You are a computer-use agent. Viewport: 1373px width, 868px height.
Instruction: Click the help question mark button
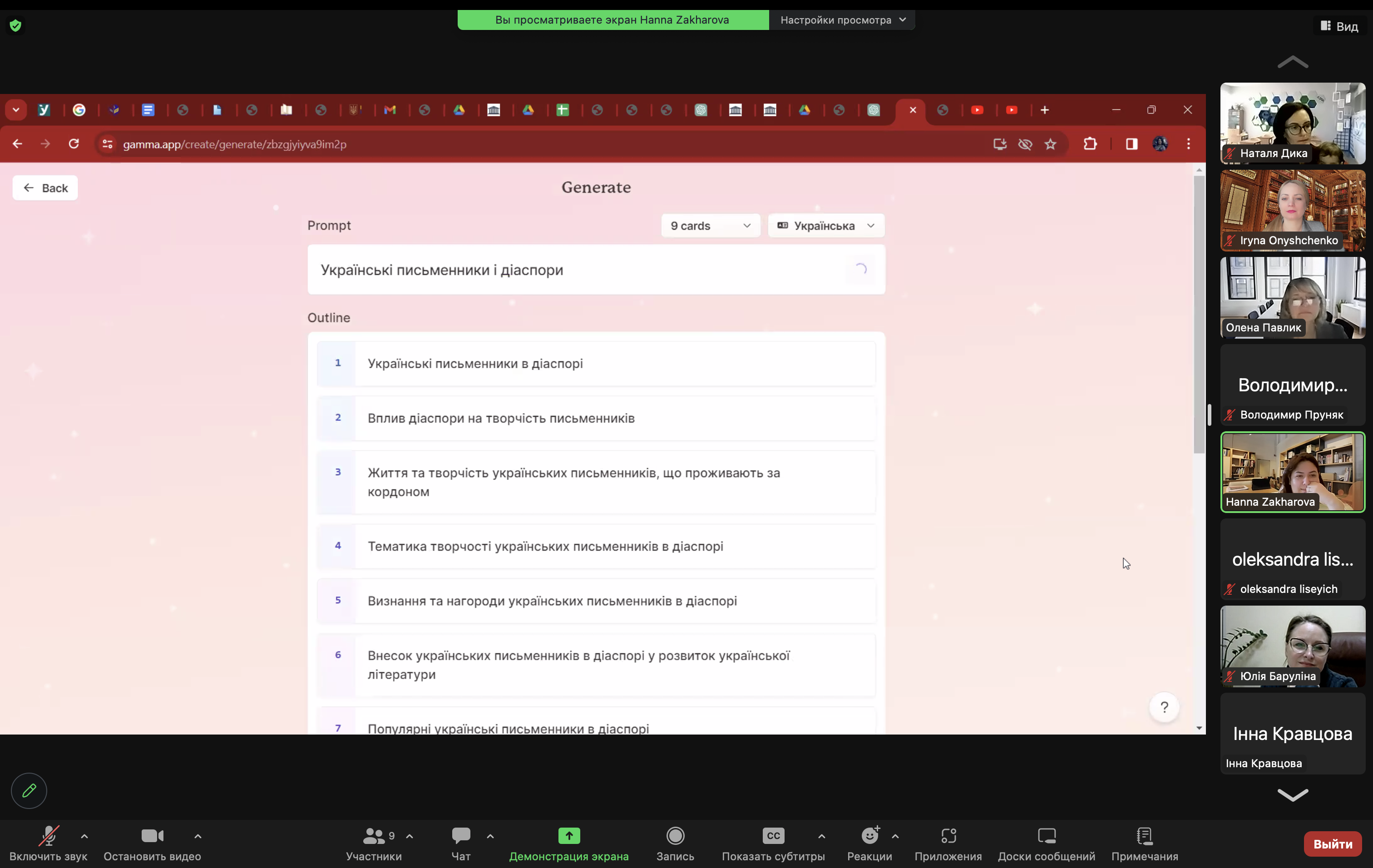click(1164, 707)
